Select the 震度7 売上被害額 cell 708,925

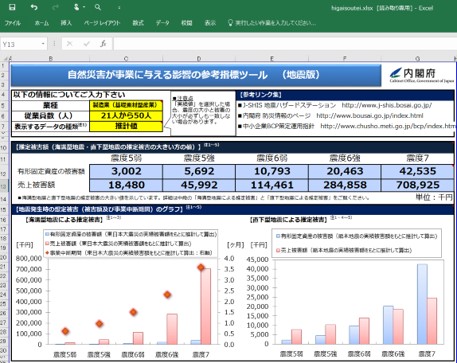point(418,185)
